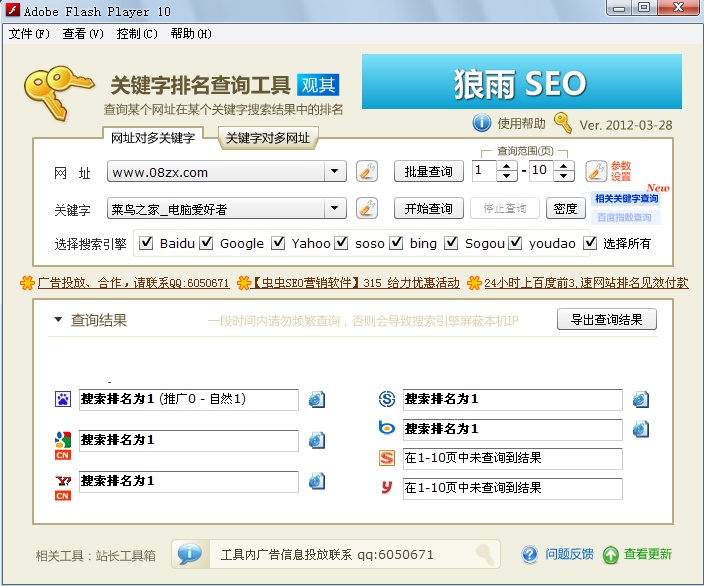
Task: Click the key icon beside version text
Action: 563,123
